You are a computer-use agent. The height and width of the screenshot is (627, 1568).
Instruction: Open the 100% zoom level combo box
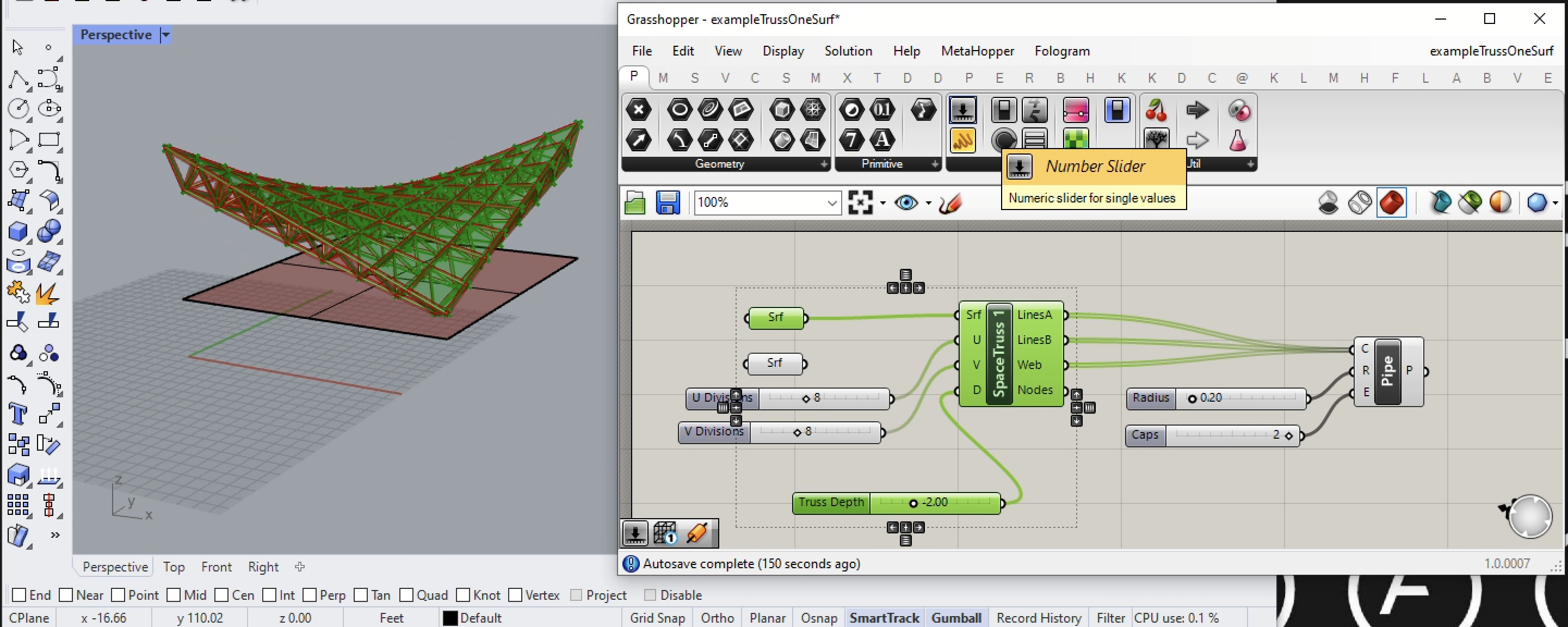coord(768,202)
